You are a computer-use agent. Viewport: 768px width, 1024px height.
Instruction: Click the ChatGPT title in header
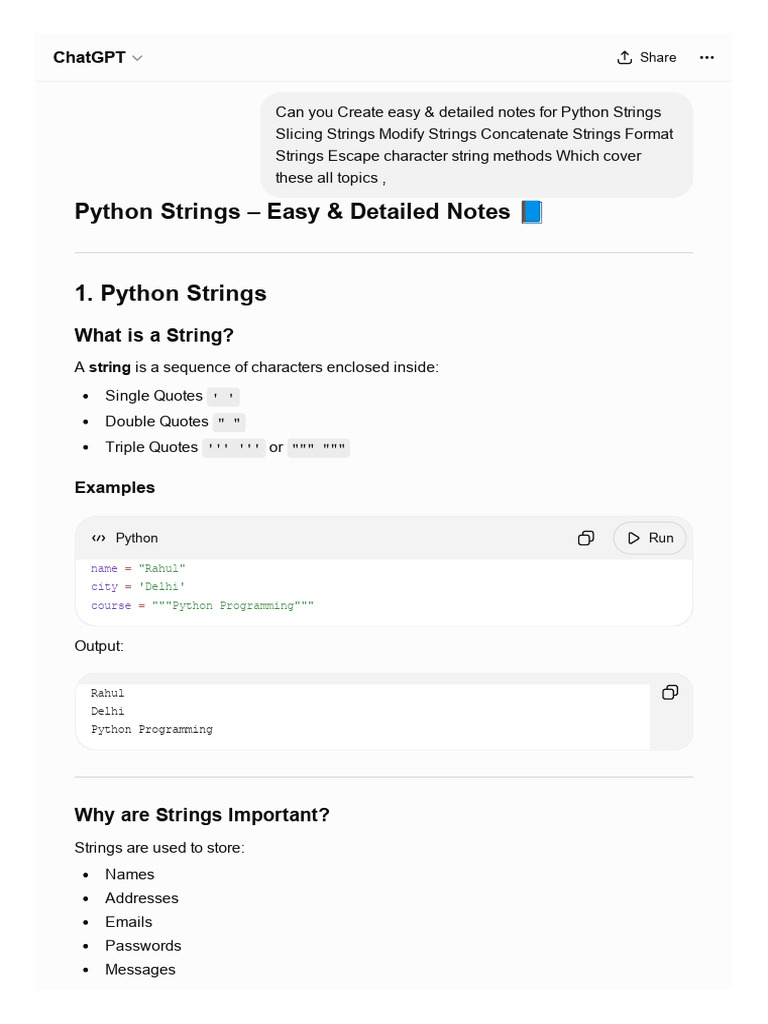(x=89, y=57)
